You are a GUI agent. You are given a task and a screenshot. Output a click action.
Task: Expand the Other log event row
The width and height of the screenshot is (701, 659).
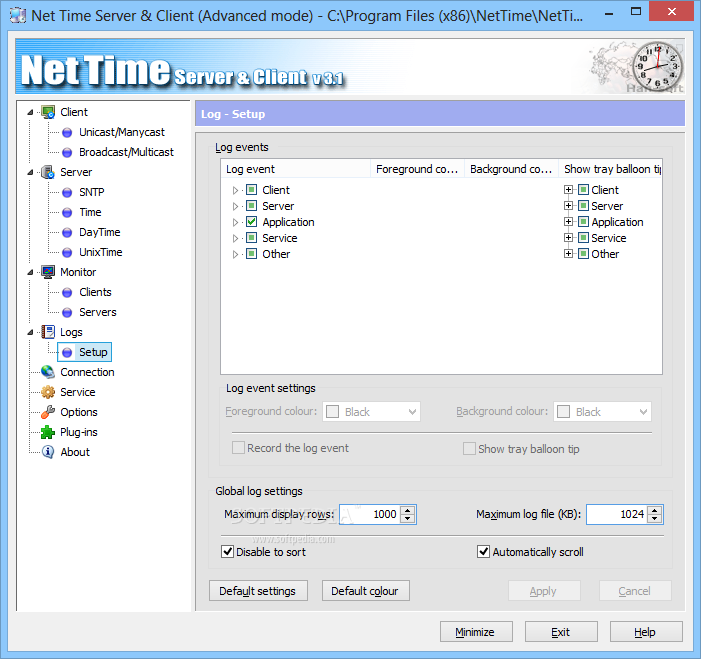coord(235,254)
